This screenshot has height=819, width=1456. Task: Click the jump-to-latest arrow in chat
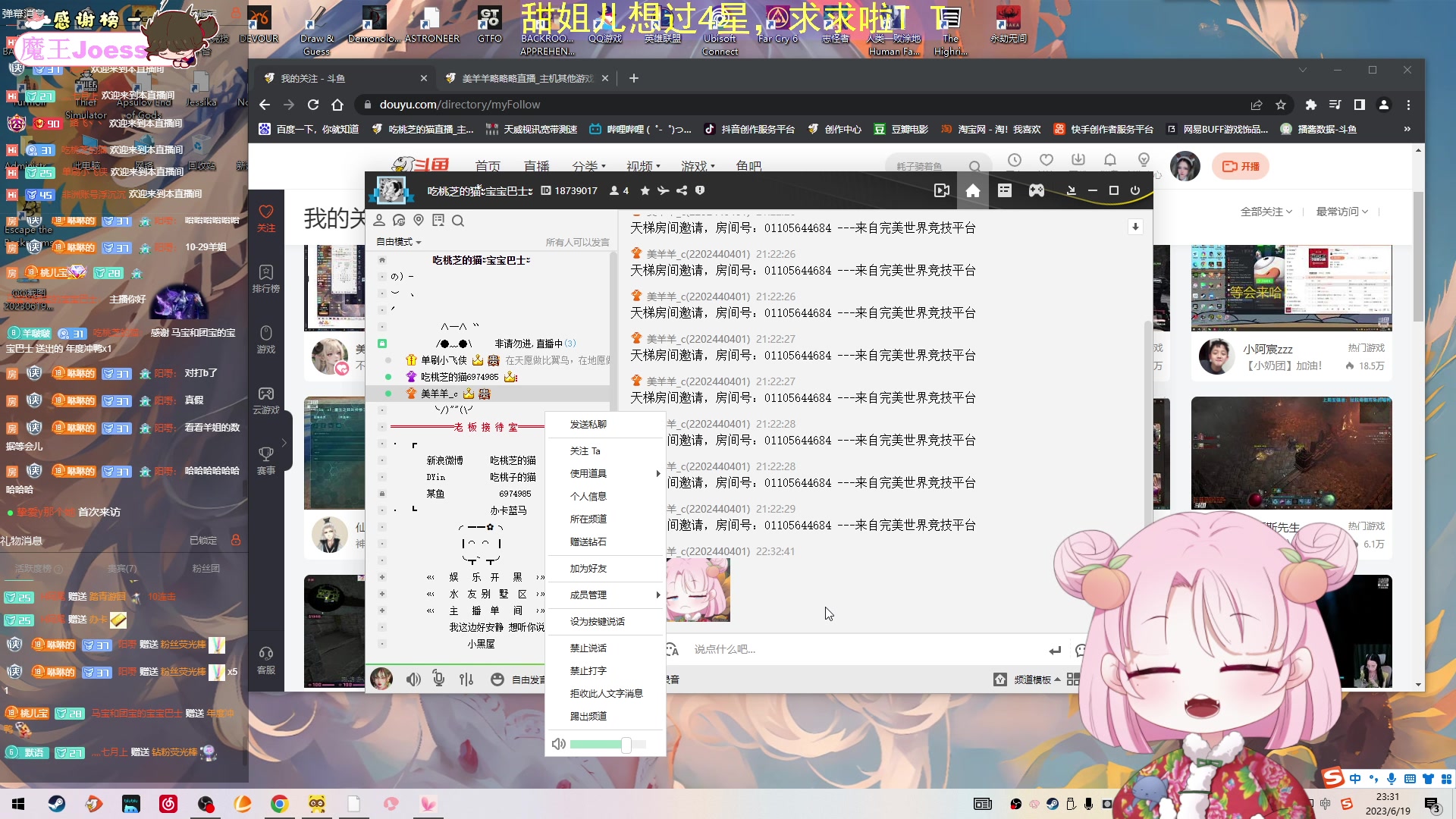pos(1135,227)
